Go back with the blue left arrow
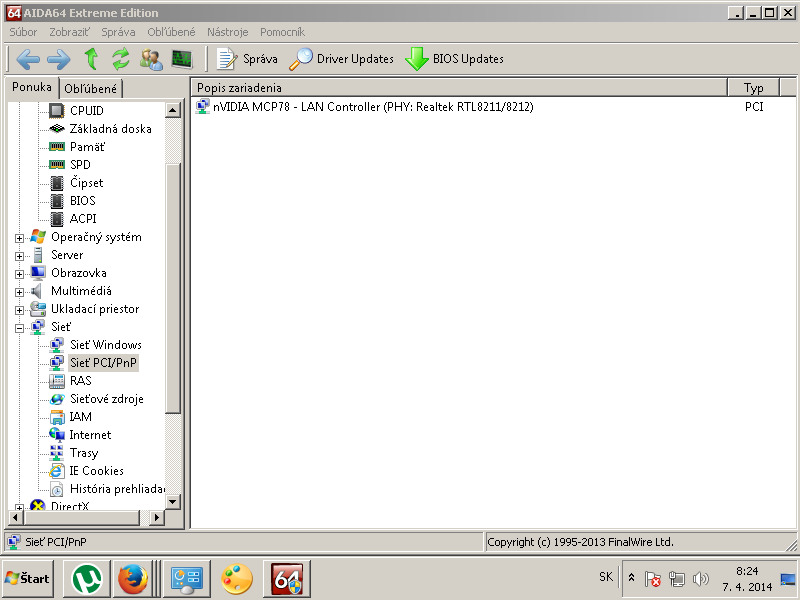This screenshot has height=600, width=800. pyautogui.click(x=28, y=59)
